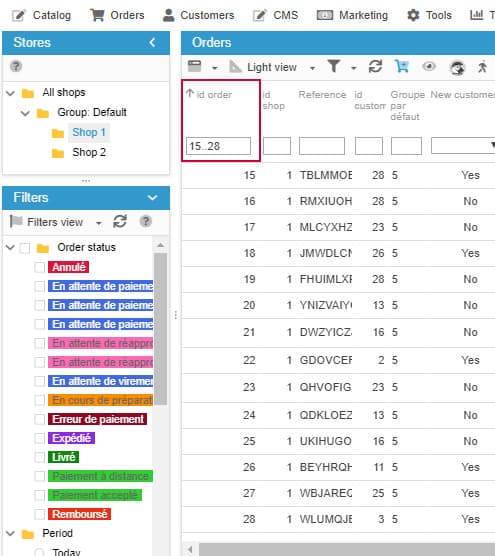Image resolution: width=495 pixels, height=556 pixels.
Task: Open the Catalog menu
Action: pos(41,15)
